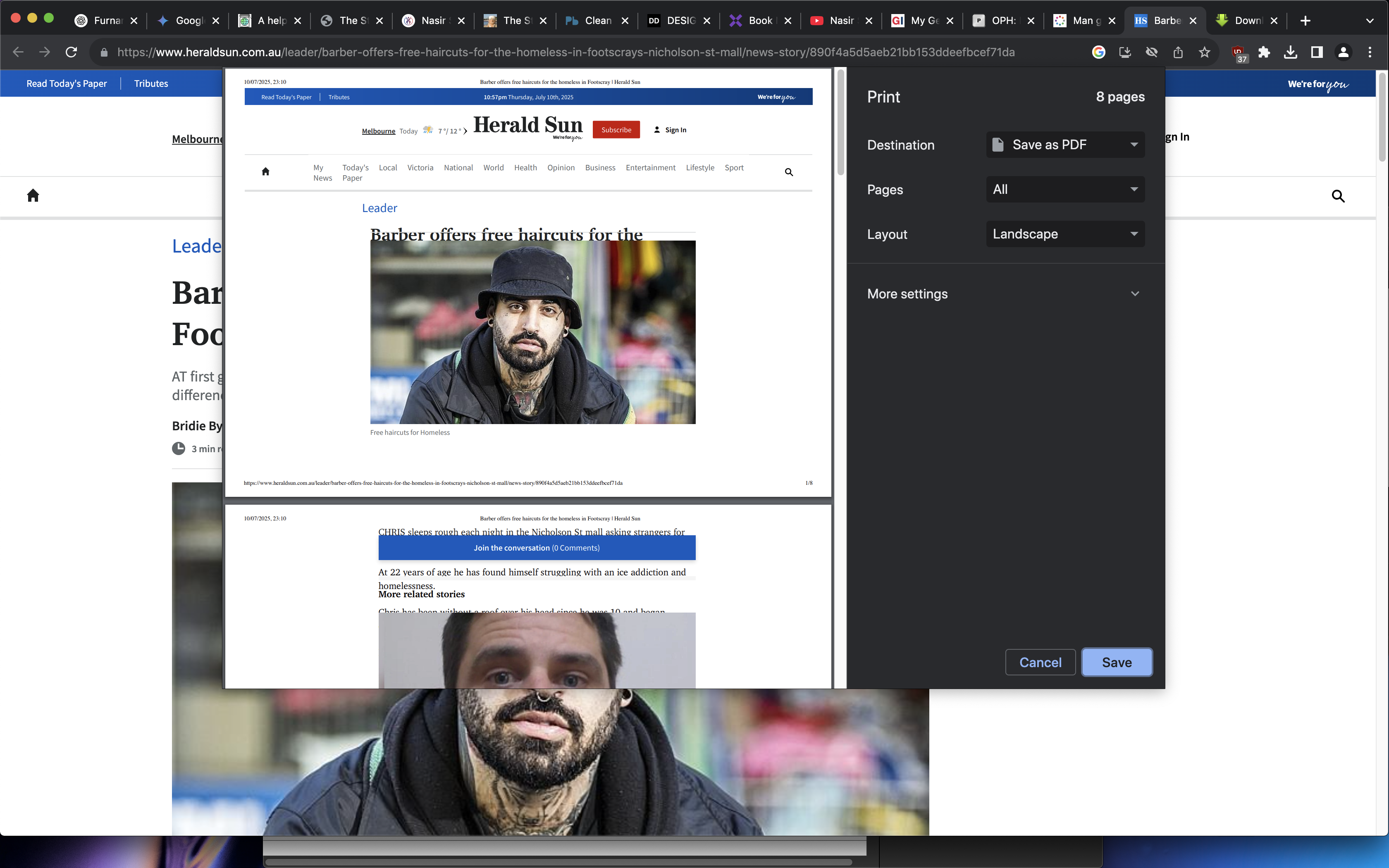Viewport: 1389px width, 868px height.
Task: Close the Barber Herald Sun tab
Action: coord(1193,21)
